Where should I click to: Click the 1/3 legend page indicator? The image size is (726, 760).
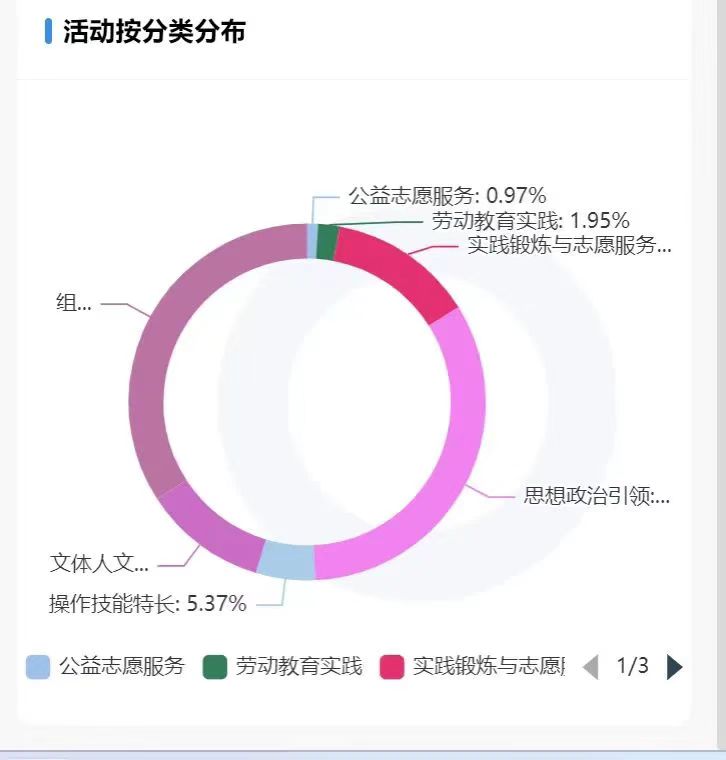632,666
